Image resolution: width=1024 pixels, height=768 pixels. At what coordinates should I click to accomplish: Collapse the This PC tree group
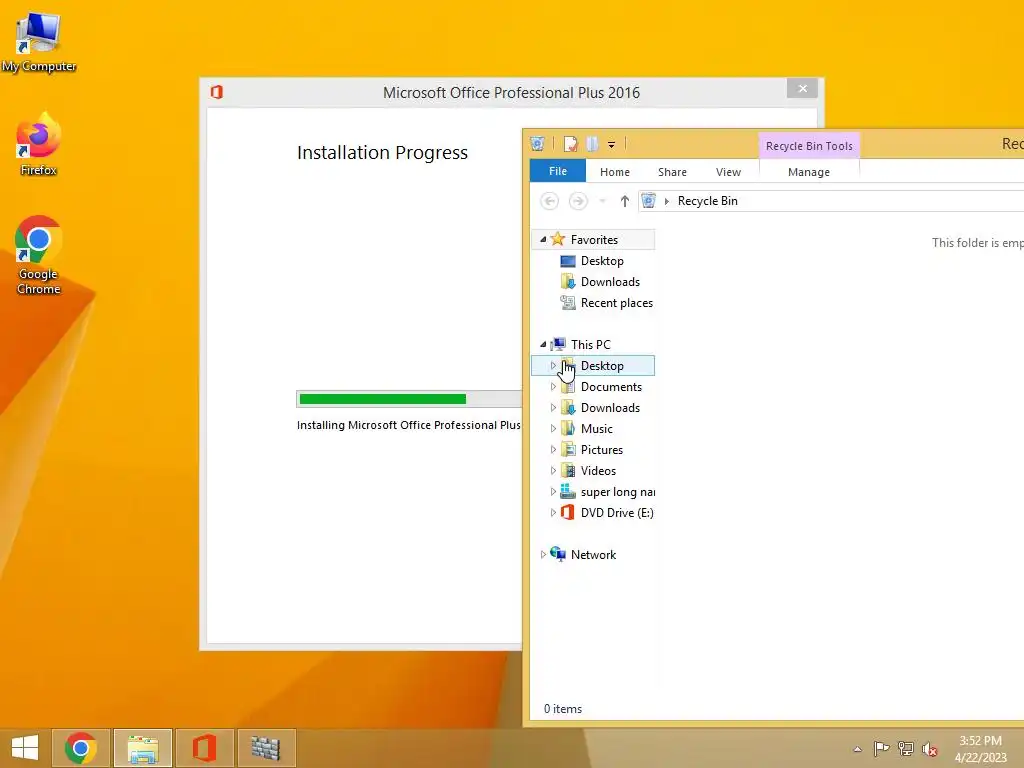point(543,344)
